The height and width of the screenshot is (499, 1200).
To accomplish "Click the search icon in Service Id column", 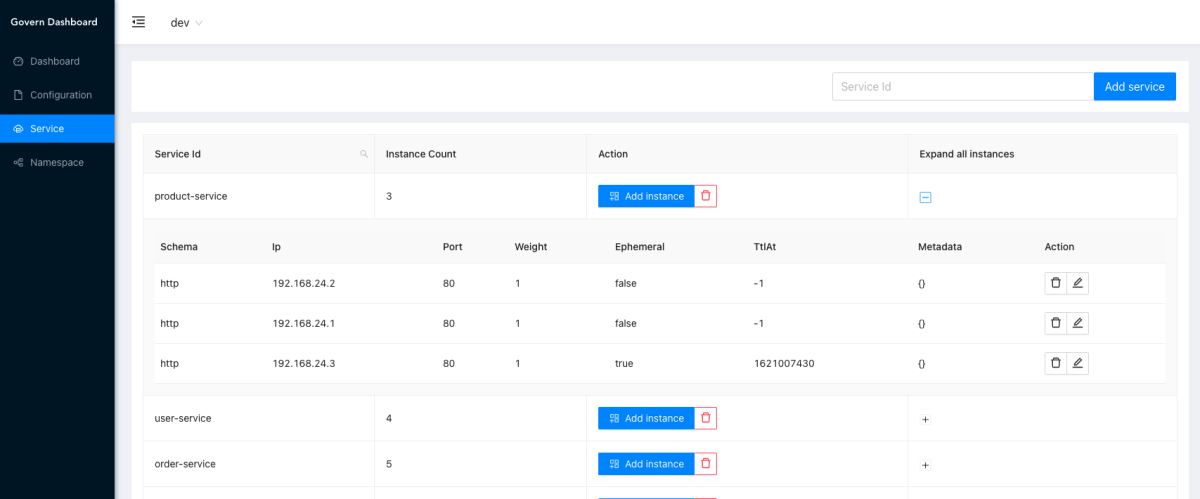I will [x=364, y=154].
